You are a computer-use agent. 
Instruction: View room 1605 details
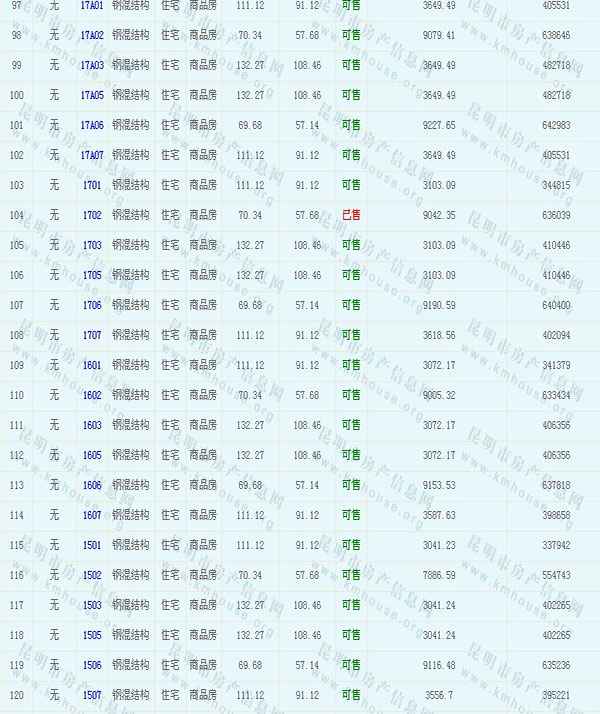92,456
